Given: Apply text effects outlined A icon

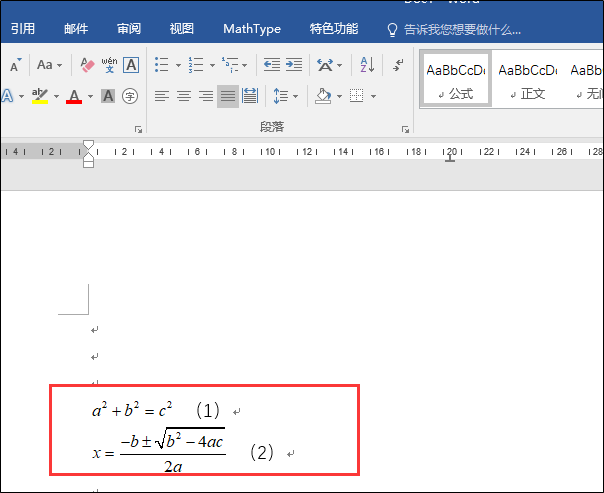Looking at the screenshot, I should (x=8, y=96).
